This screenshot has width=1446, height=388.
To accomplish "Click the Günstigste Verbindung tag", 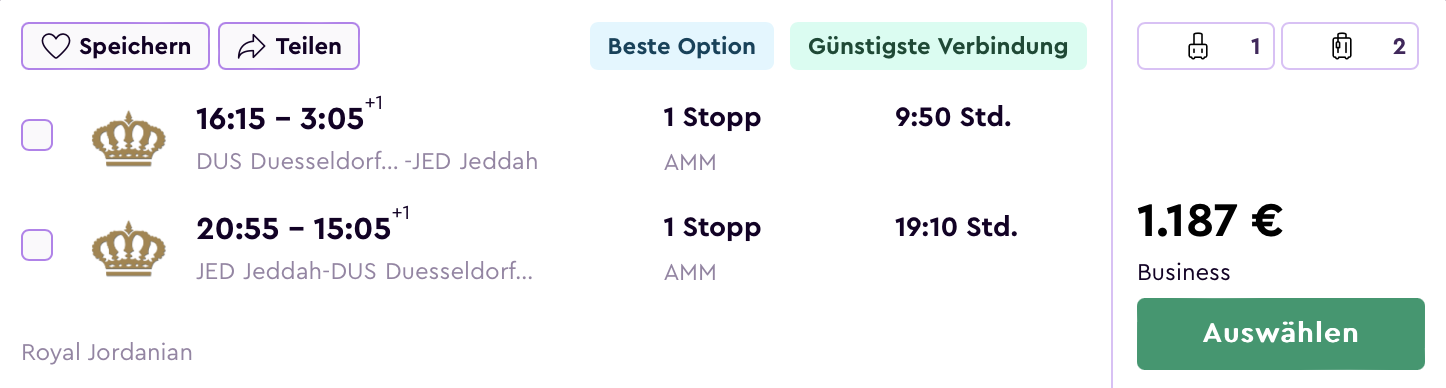I will coord(938,46).
